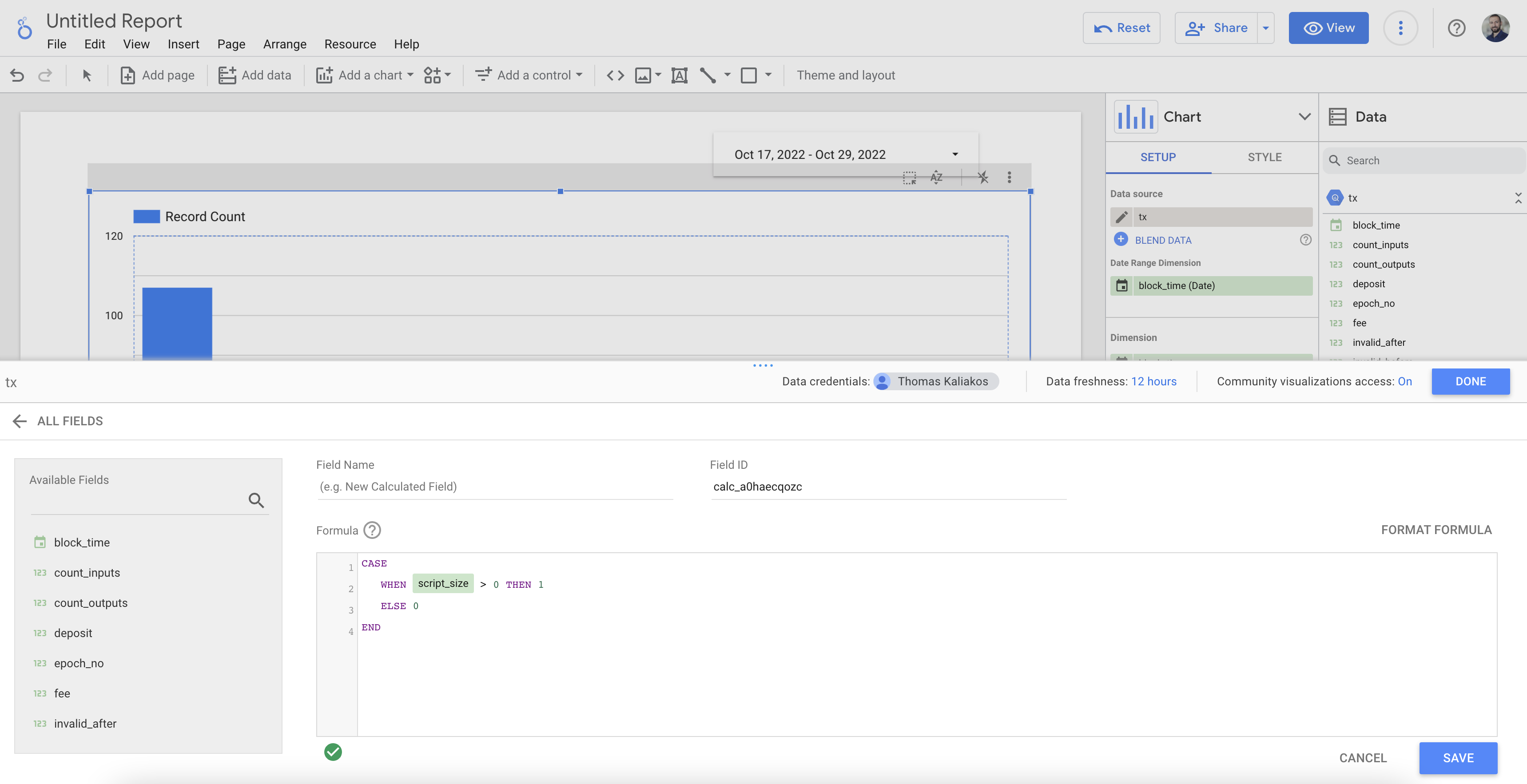Image resolution: width=1527 pixels, height=784 pixels.
Task: Open the Help menu
Action: point(407,44)
